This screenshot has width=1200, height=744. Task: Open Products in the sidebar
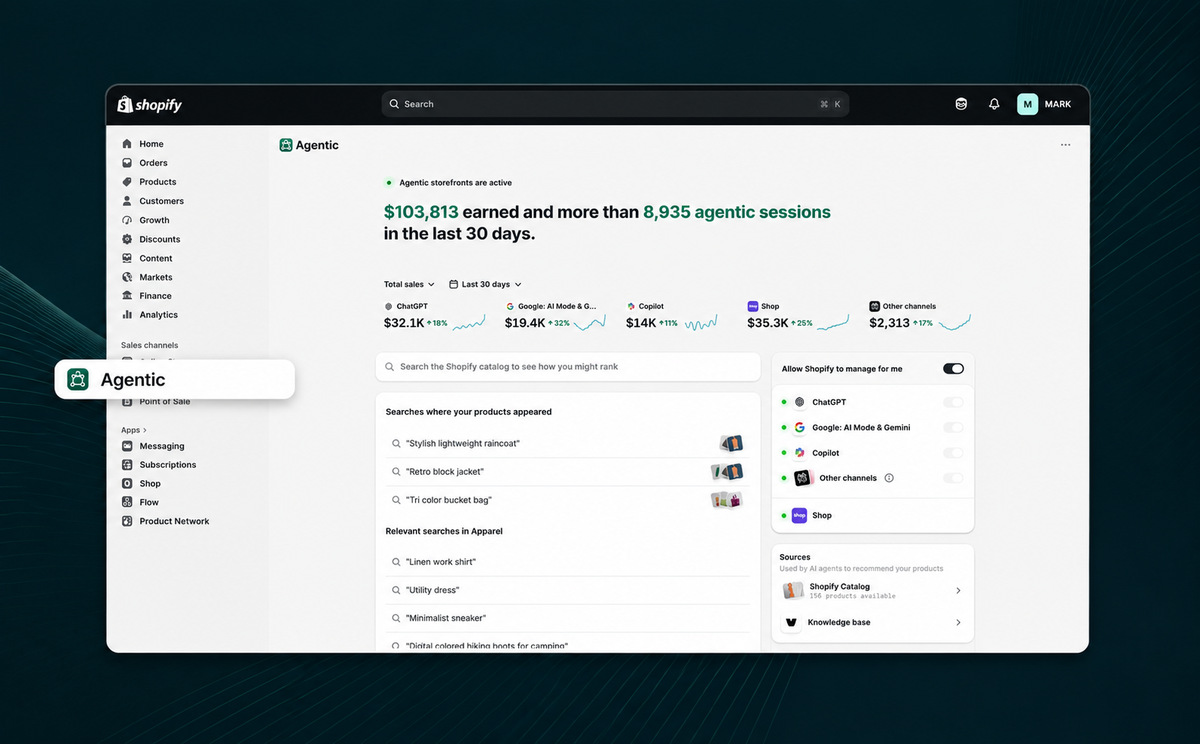(x=158, y=182)
